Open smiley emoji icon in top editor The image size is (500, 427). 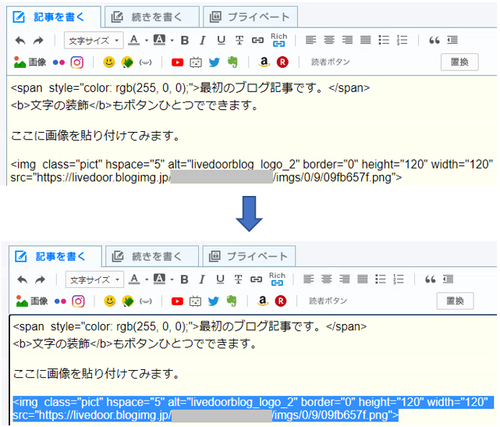point(109,62)
